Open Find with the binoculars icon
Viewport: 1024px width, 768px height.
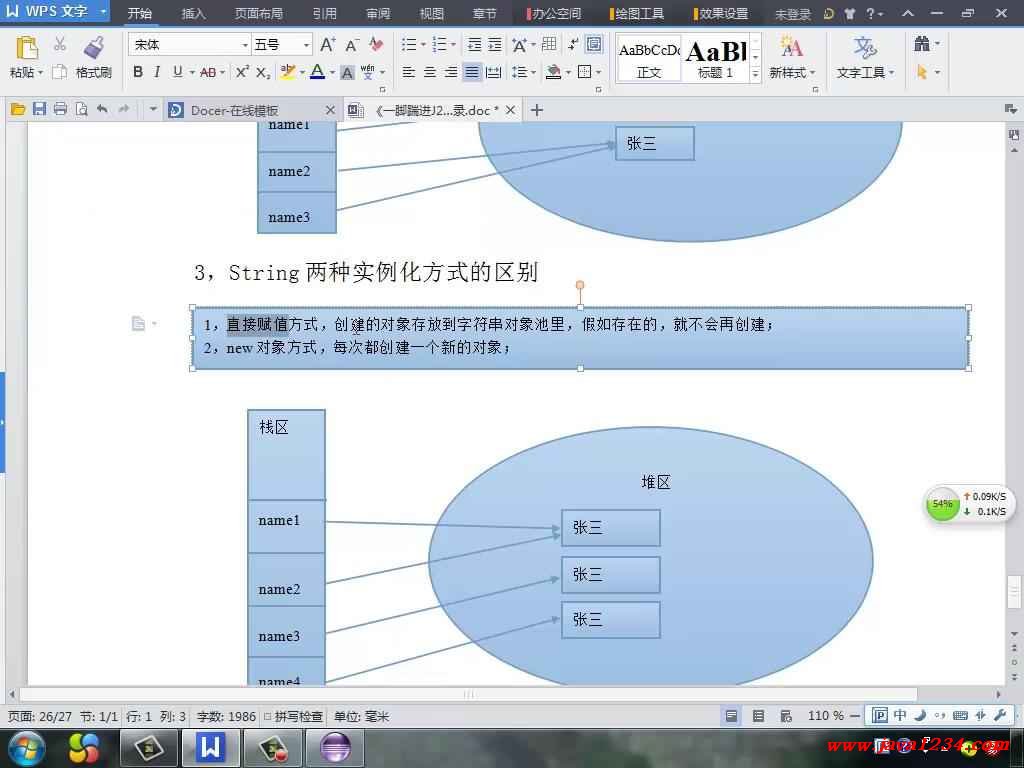pyautogui.click(x=921, y=45)
